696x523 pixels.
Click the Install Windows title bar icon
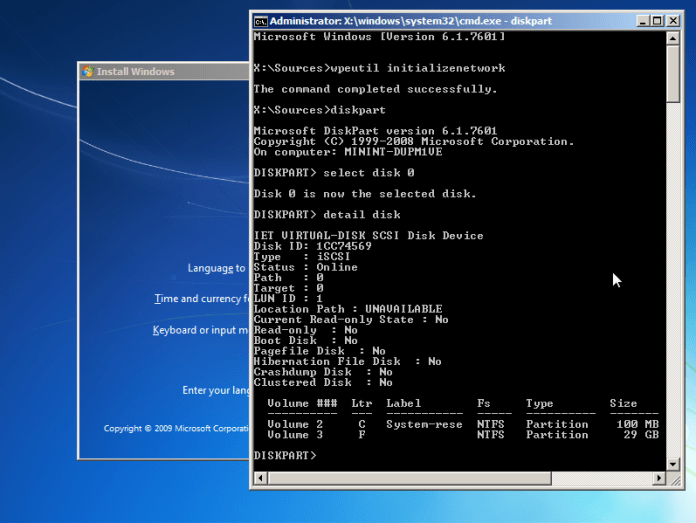[x=88, y=72]
